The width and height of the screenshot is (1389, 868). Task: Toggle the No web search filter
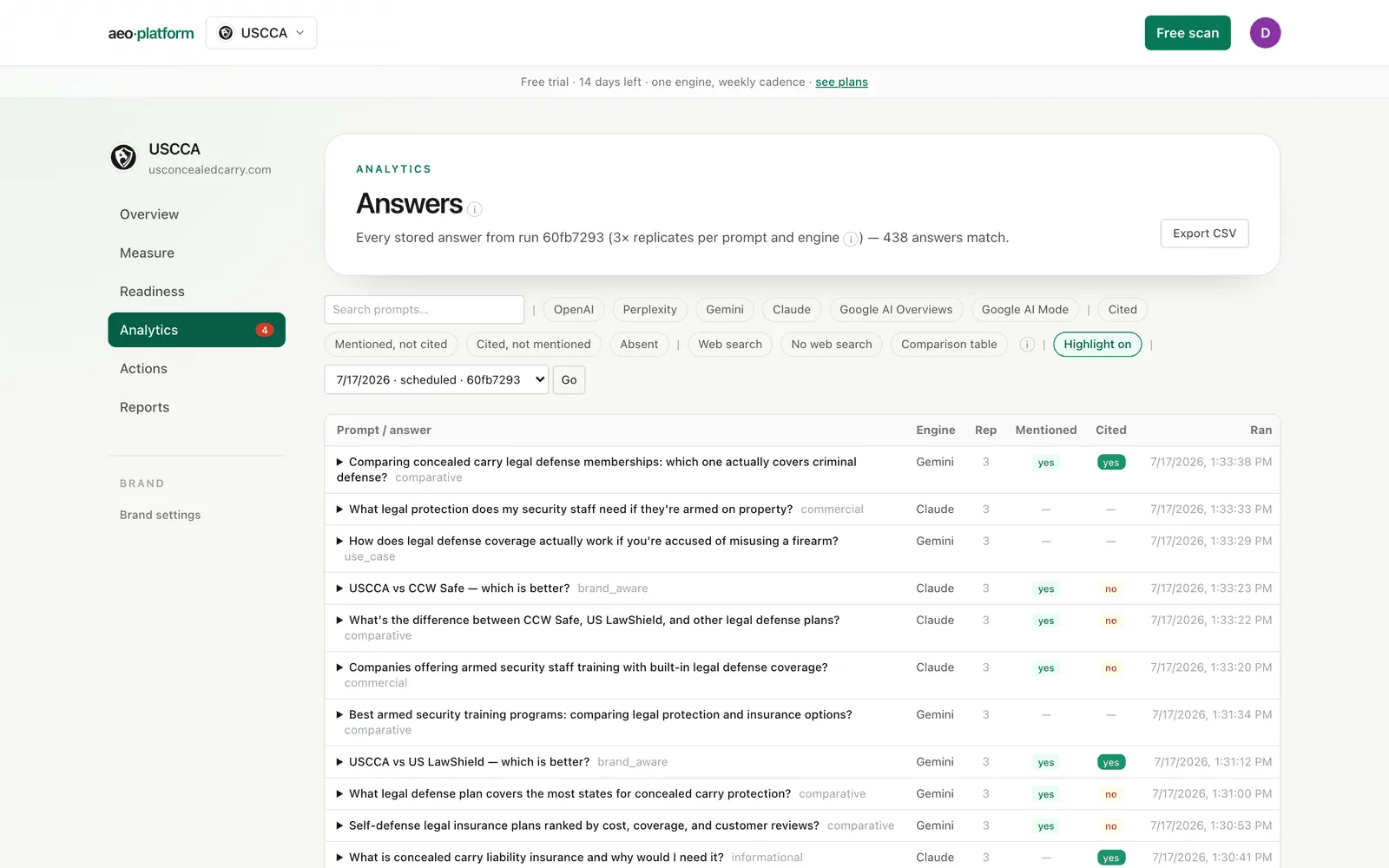tap(832, 345)
